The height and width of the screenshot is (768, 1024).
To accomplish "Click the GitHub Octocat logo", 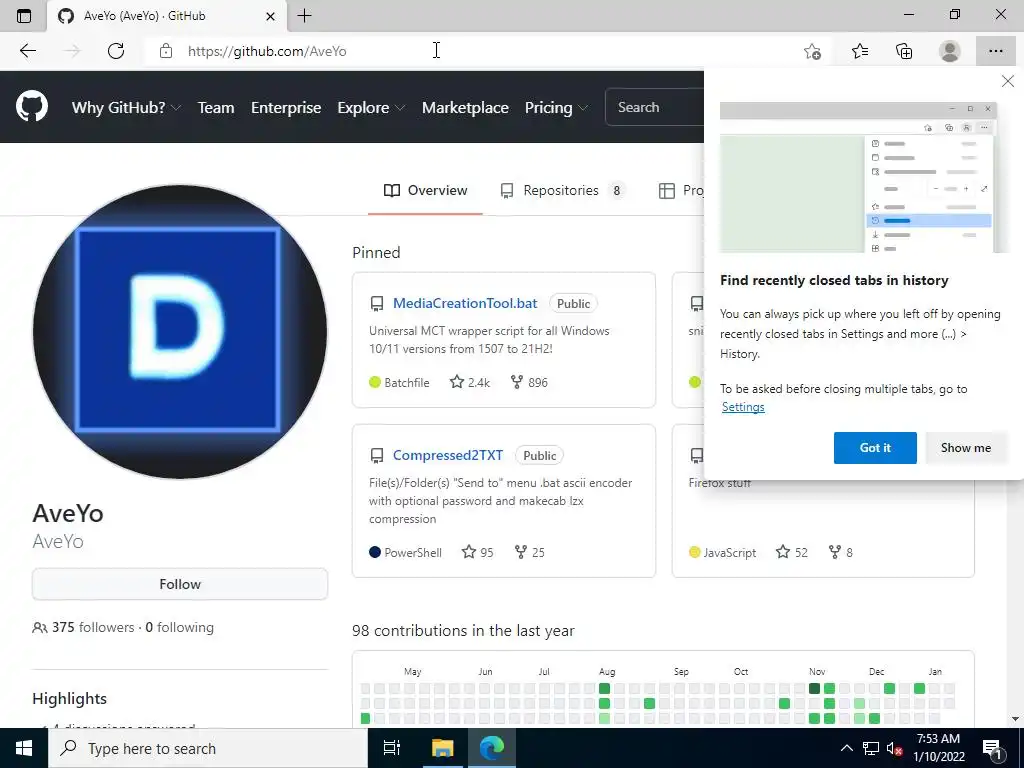I will (31, 106).
